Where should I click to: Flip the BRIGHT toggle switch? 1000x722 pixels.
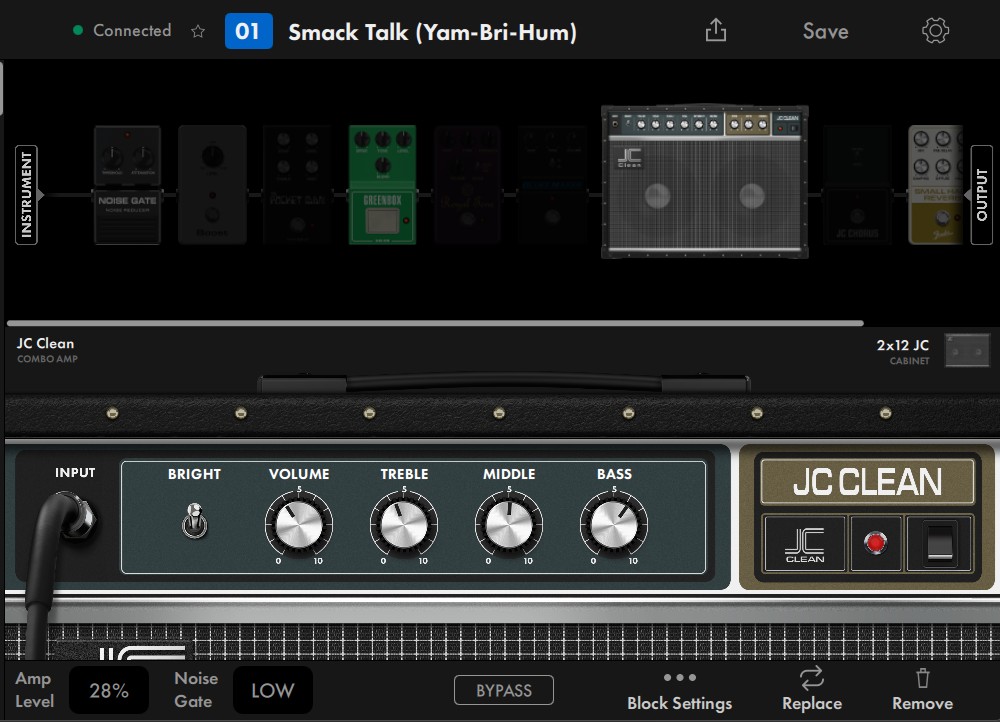(x=195, y=521)
